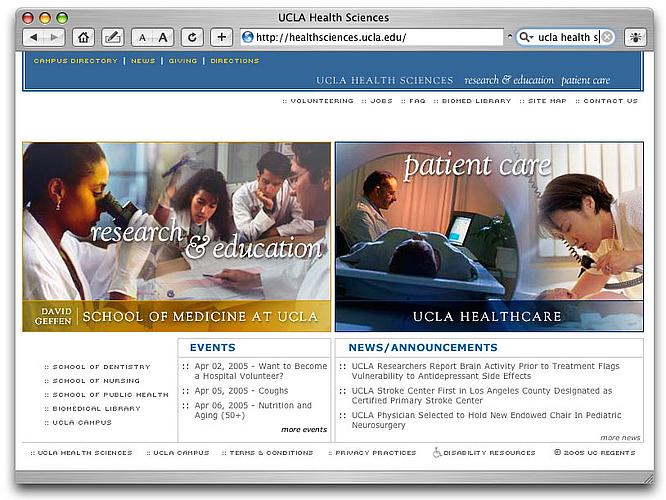
Task: Click the disability wheelchair icon
Action: pyautogui.click(x=437, y=452)
